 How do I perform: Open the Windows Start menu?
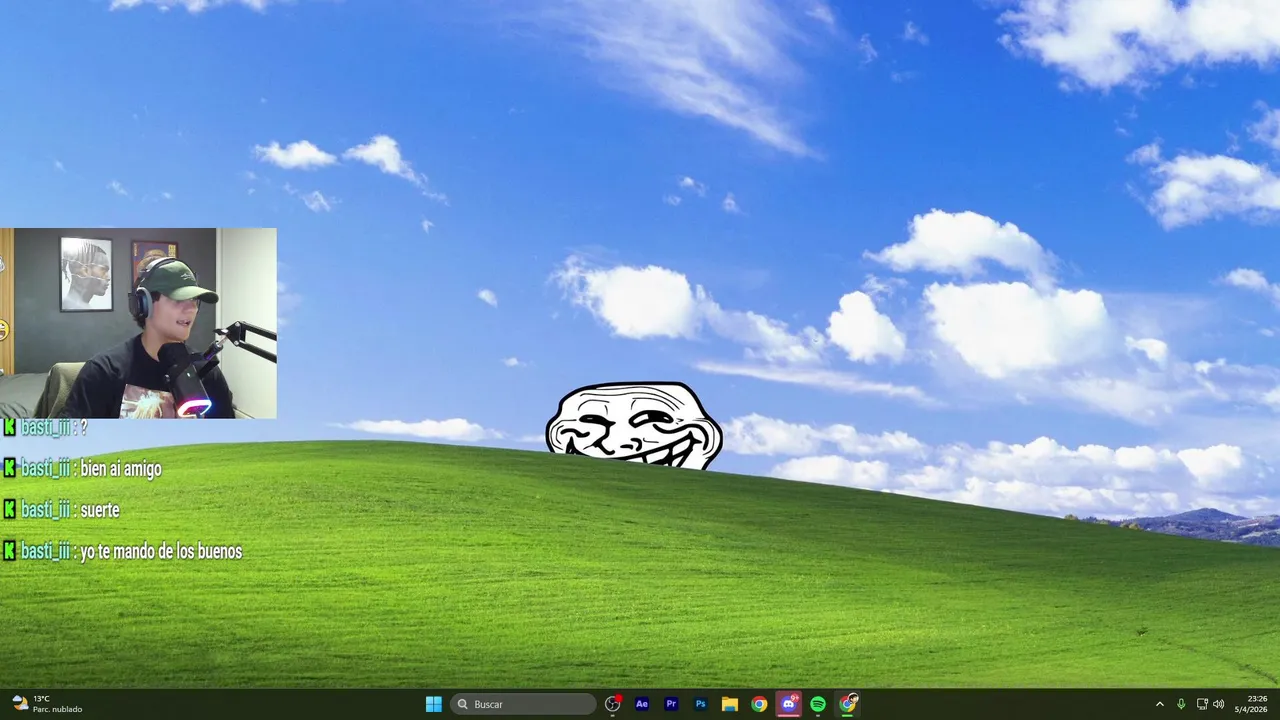click(434, 704)
